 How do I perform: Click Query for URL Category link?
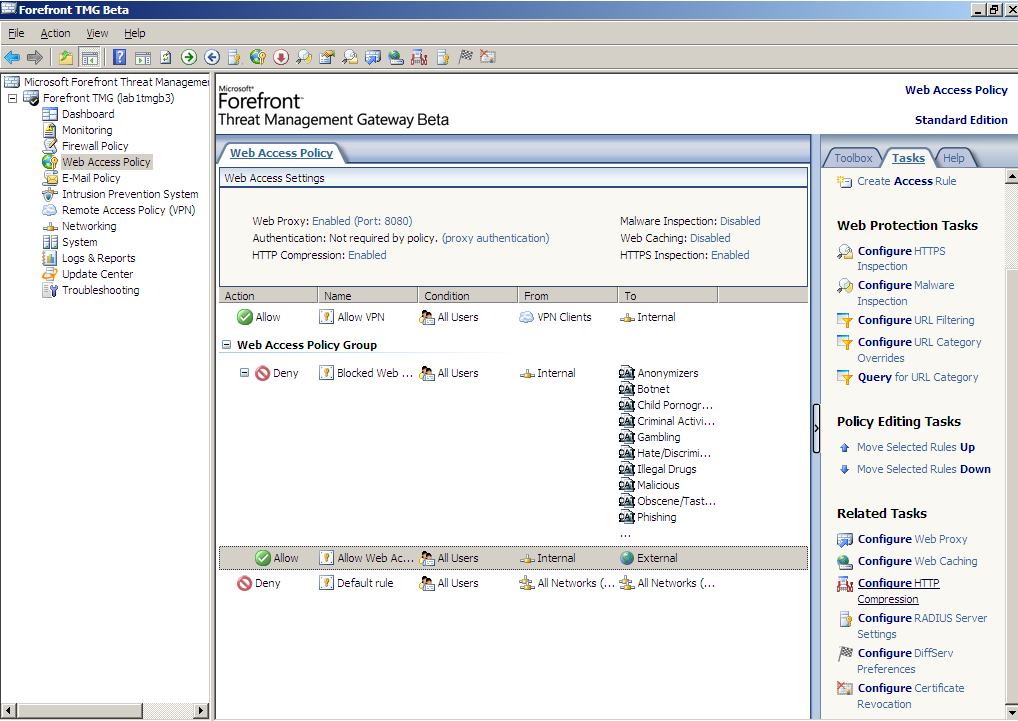(917, 377)
